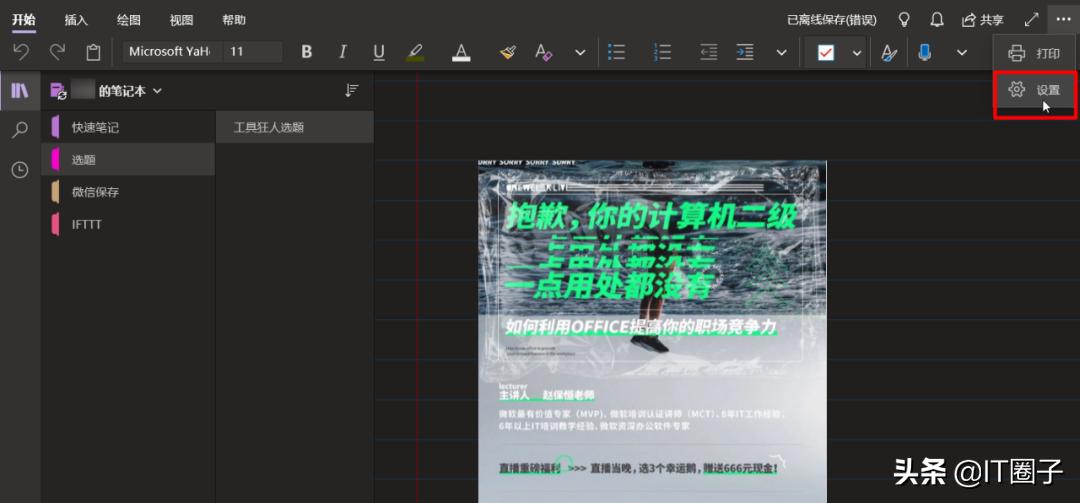Decrease the paragraph indent
Image resolution: width=1080 pixels, height=503 pixels.
coord(708,52)
